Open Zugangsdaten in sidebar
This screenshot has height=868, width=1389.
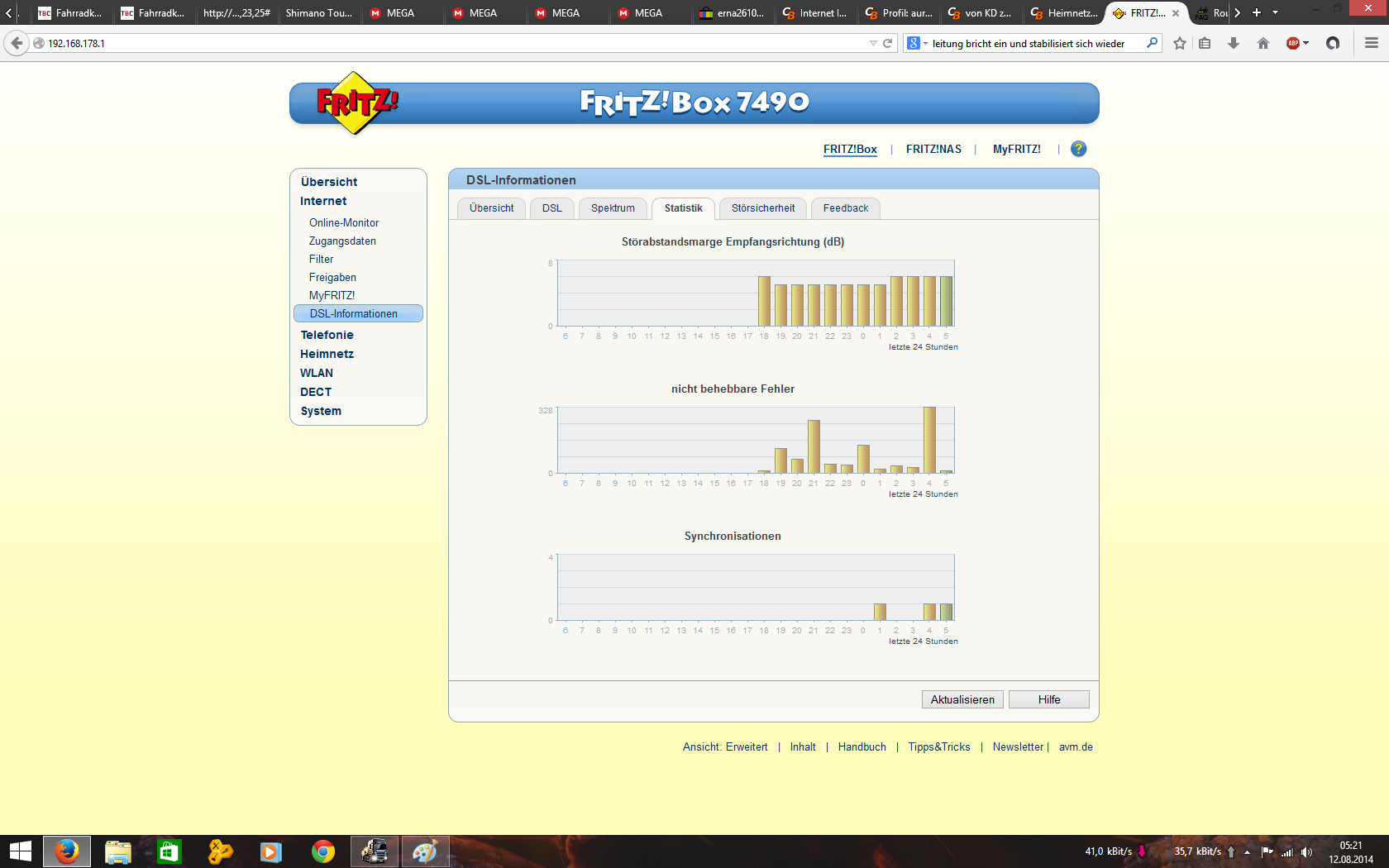pos(342,241)
